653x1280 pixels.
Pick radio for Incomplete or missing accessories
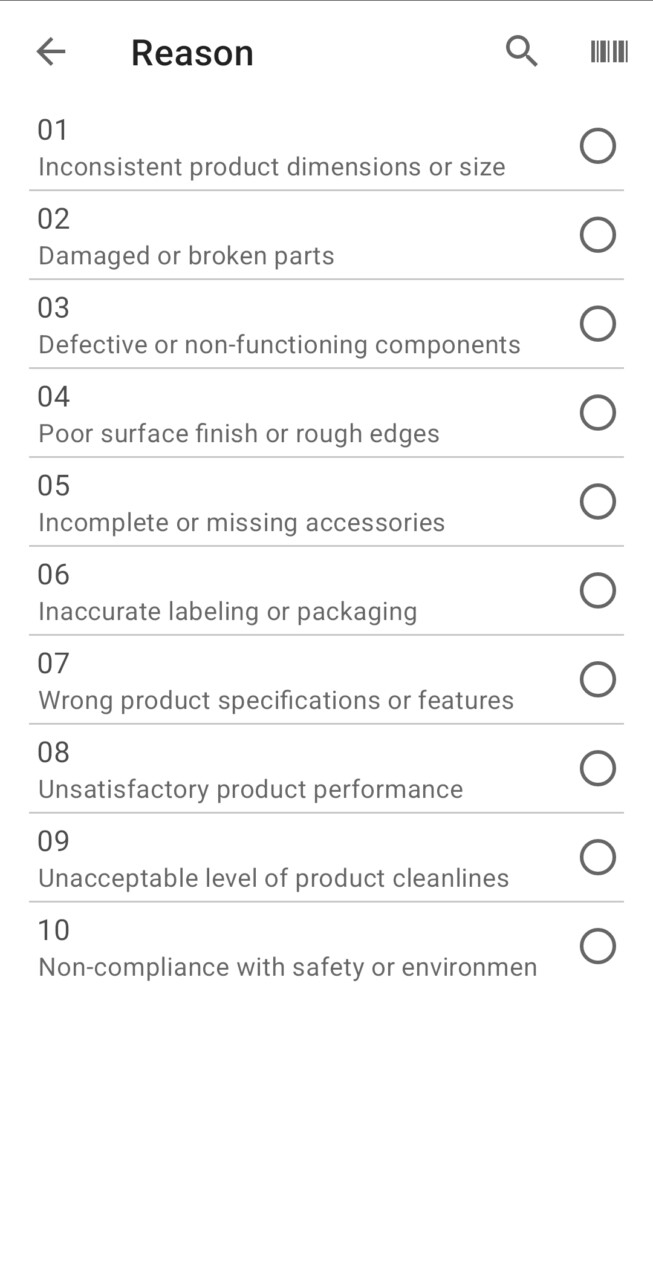click(x=597, y=502)
